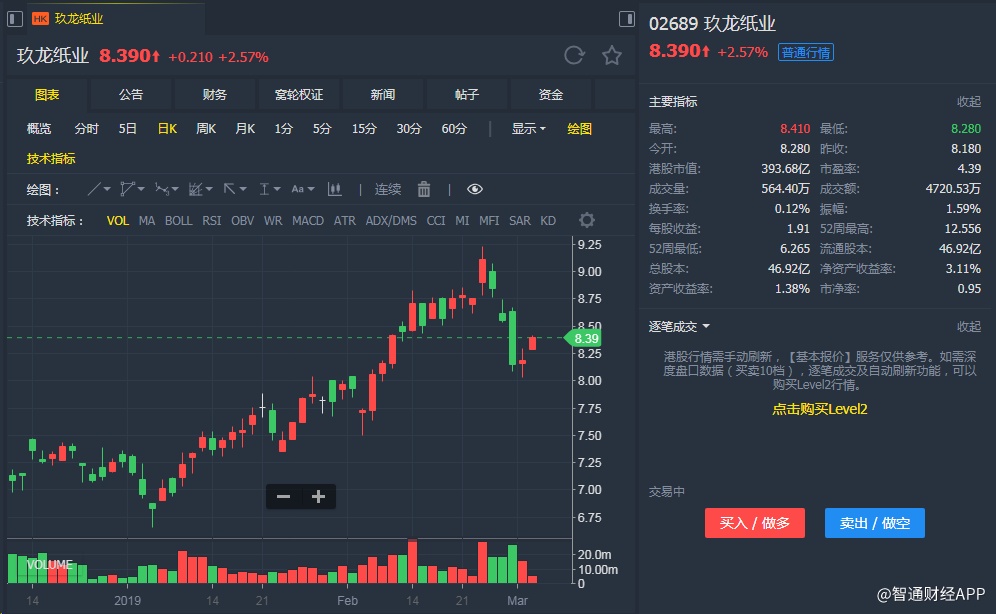
Task: Delete drawings with the trash icon
Action: pos(424,189)
